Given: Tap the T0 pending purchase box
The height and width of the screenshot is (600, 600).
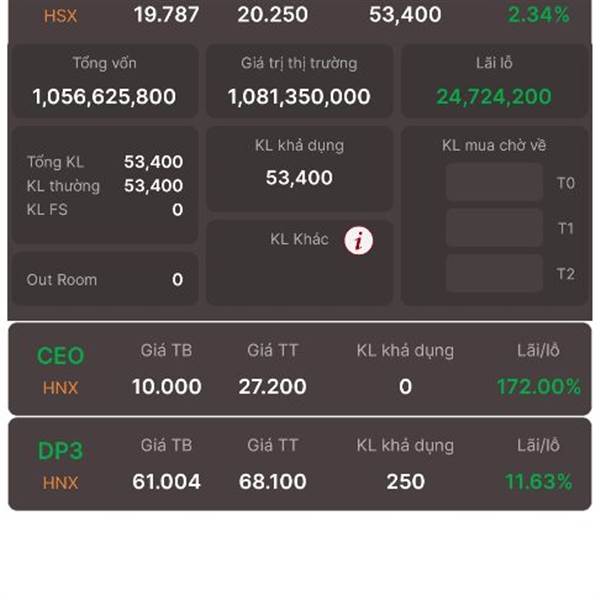Looking at the screenshot, I should point(494,182).
